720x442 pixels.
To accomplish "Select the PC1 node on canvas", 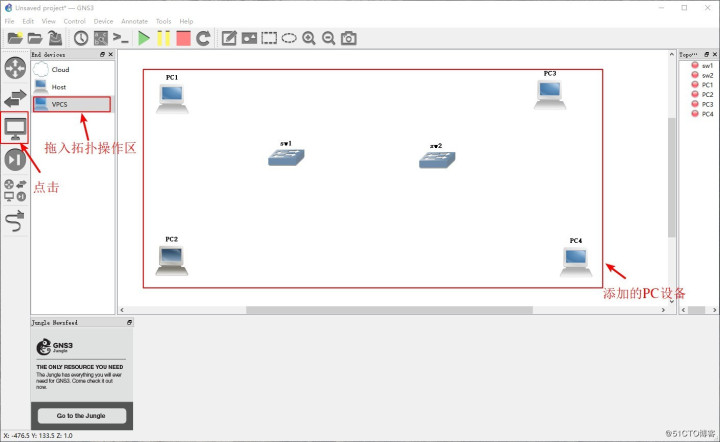I will click(172, 98).
